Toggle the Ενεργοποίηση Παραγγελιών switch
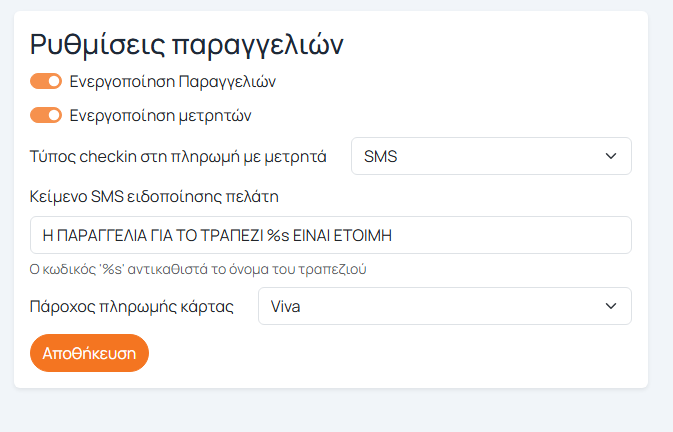Viewport: 673px width, 432px height. tap(46, 81)
